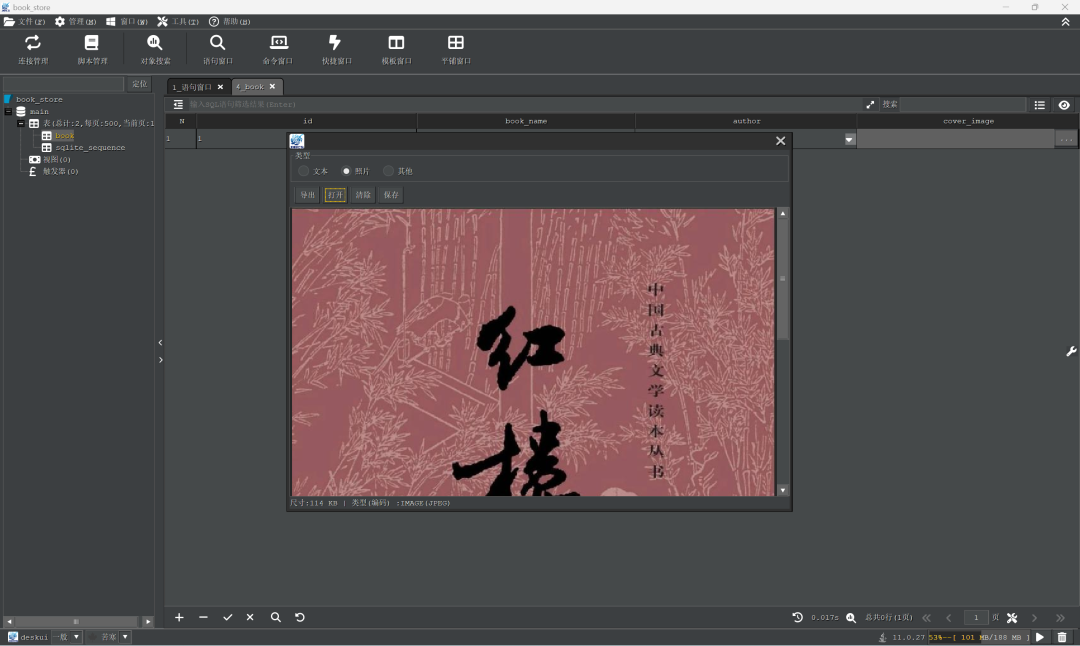Viewport: 1080px width, 646px height.
Task: Open the 工具 tools menu
Action: click(178, 22)
